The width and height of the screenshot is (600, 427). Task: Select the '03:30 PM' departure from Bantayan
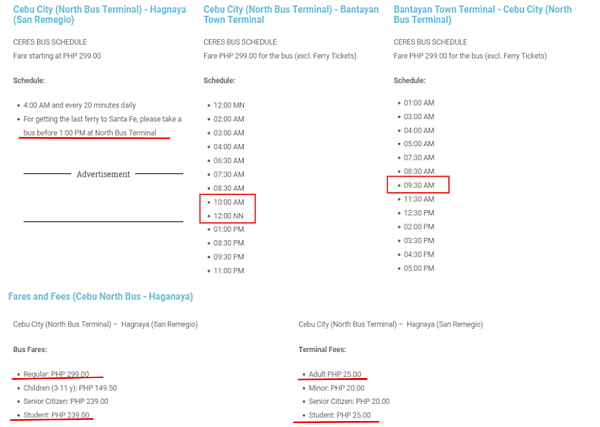click(x=419, y=241)
